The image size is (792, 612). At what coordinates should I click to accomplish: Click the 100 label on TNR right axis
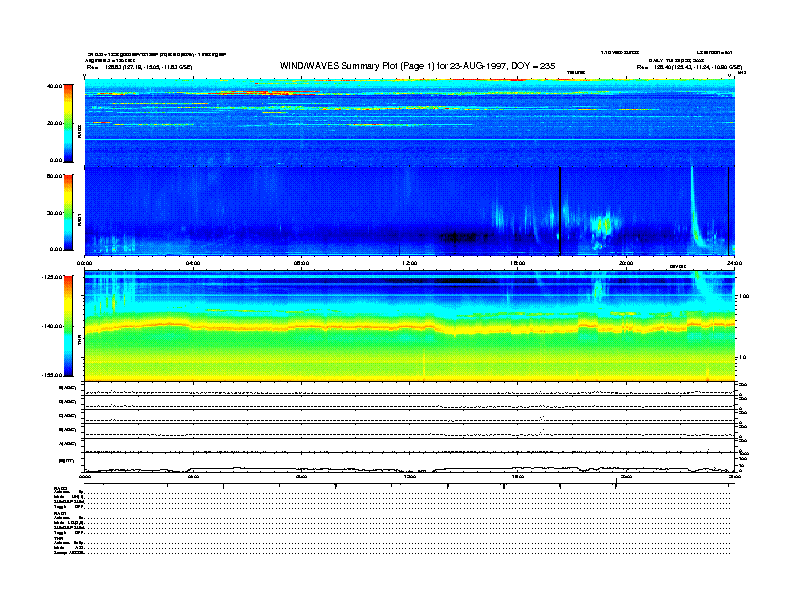(x=744, y=296)
